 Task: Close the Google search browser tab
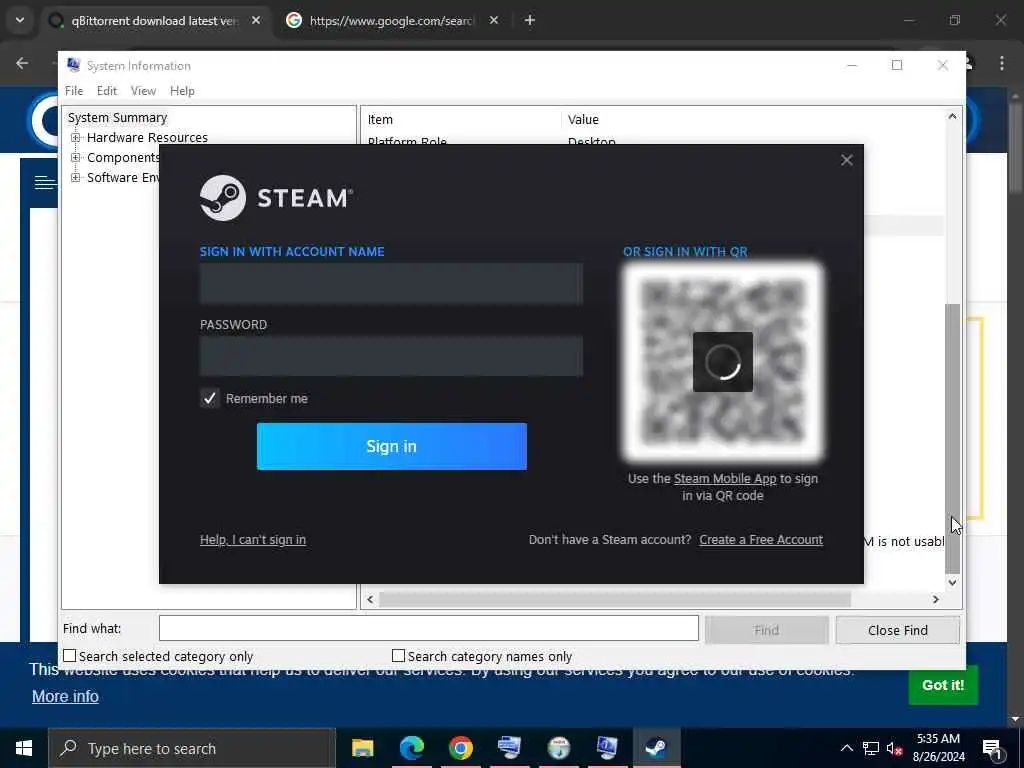(494, 20)
